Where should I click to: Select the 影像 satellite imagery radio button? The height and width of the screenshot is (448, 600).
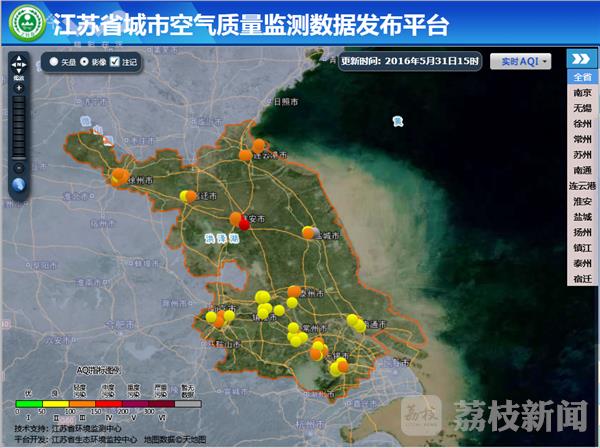[84, 62]
